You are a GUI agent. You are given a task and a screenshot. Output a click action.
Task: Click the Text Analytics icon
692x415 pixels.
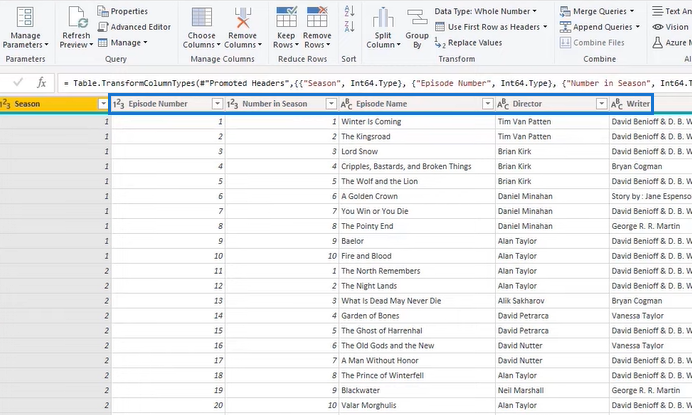(658, 11)
